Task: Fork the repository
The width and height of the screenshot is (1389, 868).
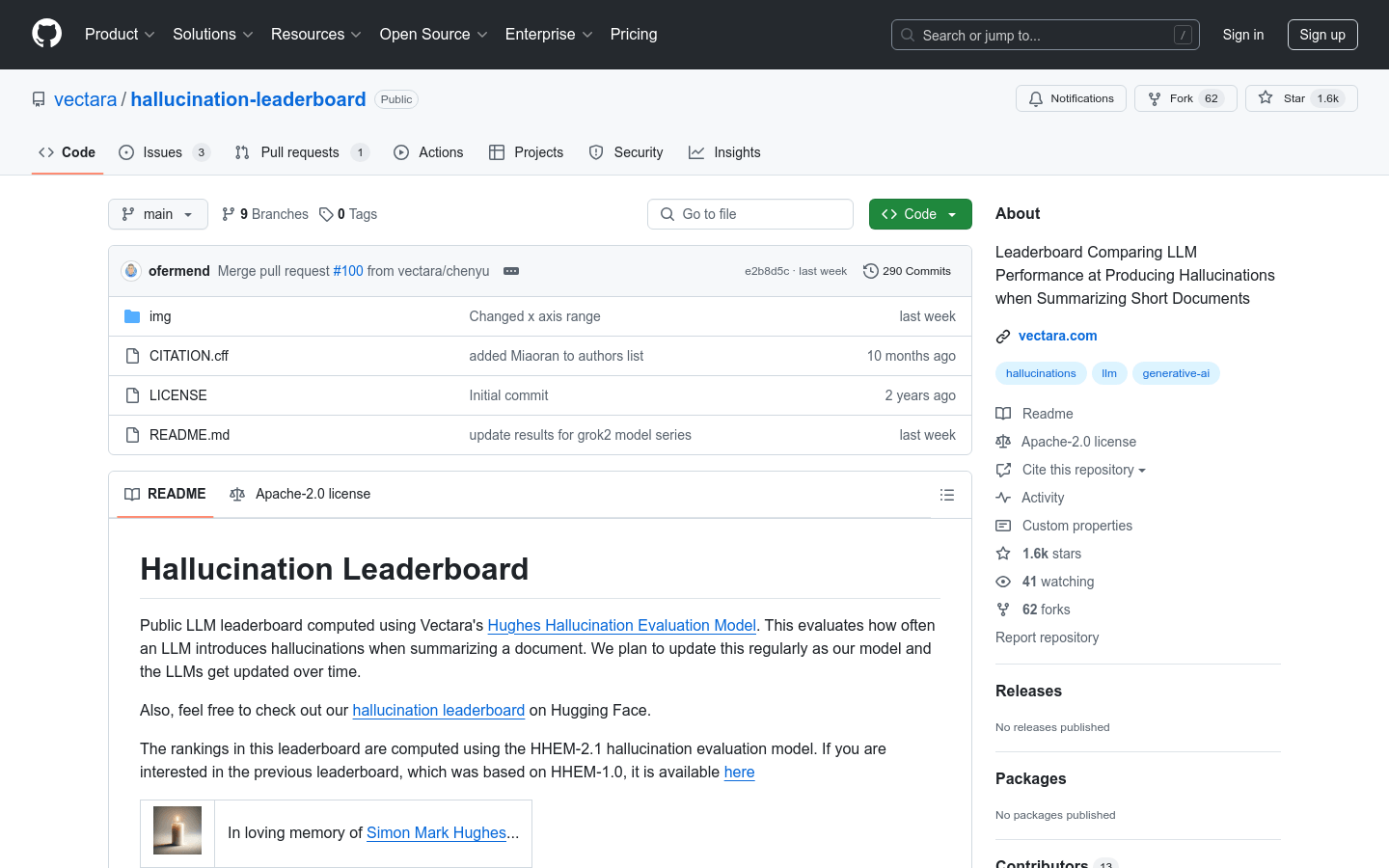Action: coord(1185,98)
